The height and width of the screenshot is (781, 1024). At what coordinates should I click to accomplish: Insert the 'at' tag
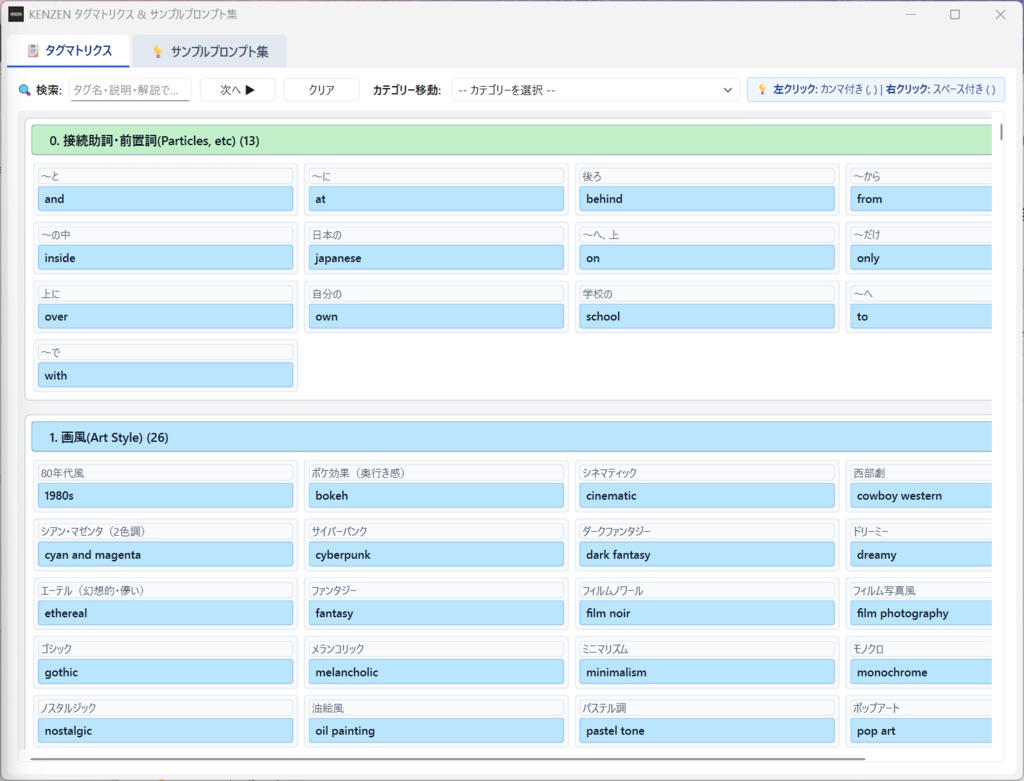[436, 199]
